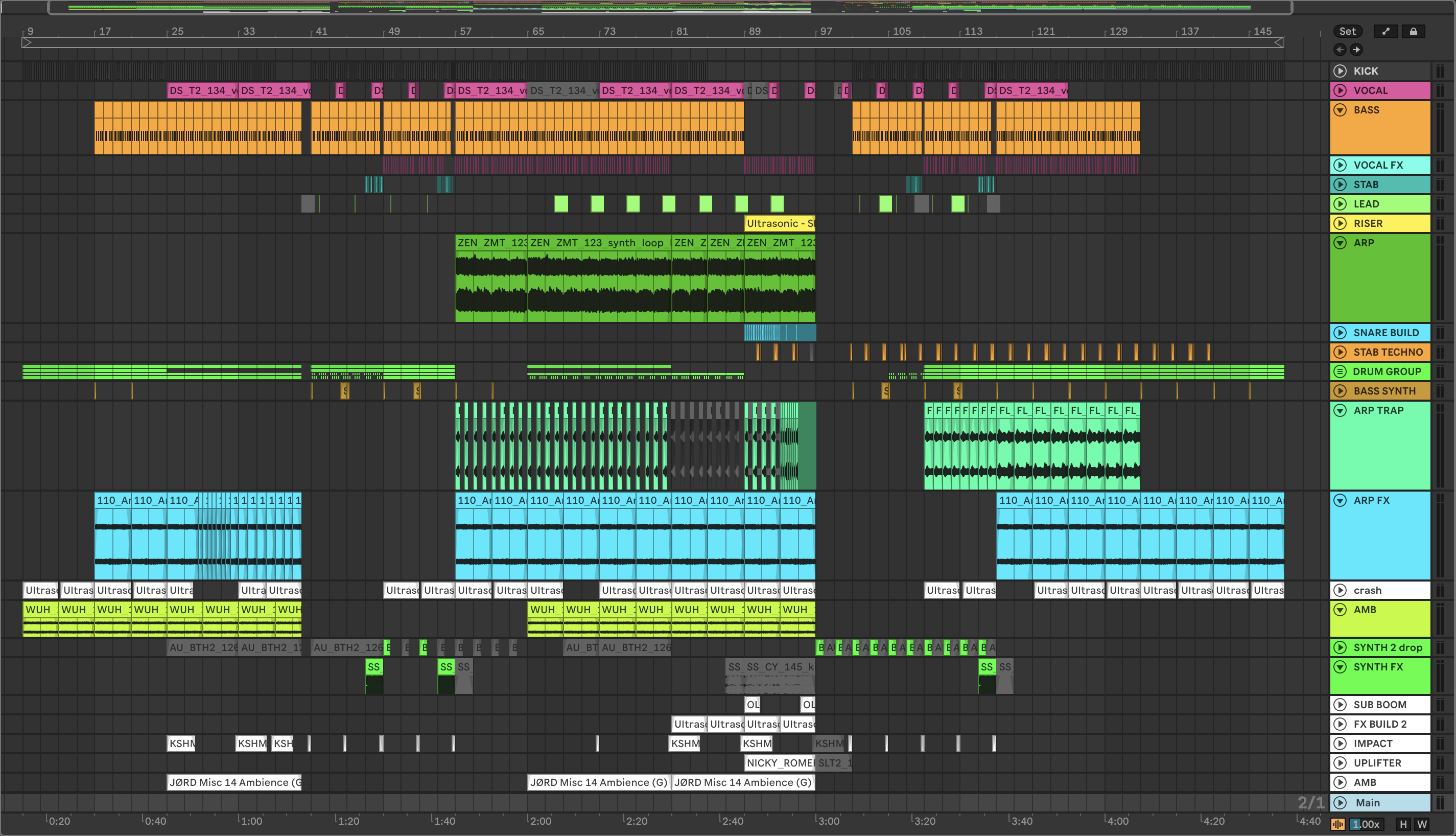Click the 2/1 grid size indicator

[x=1310, y=803]
